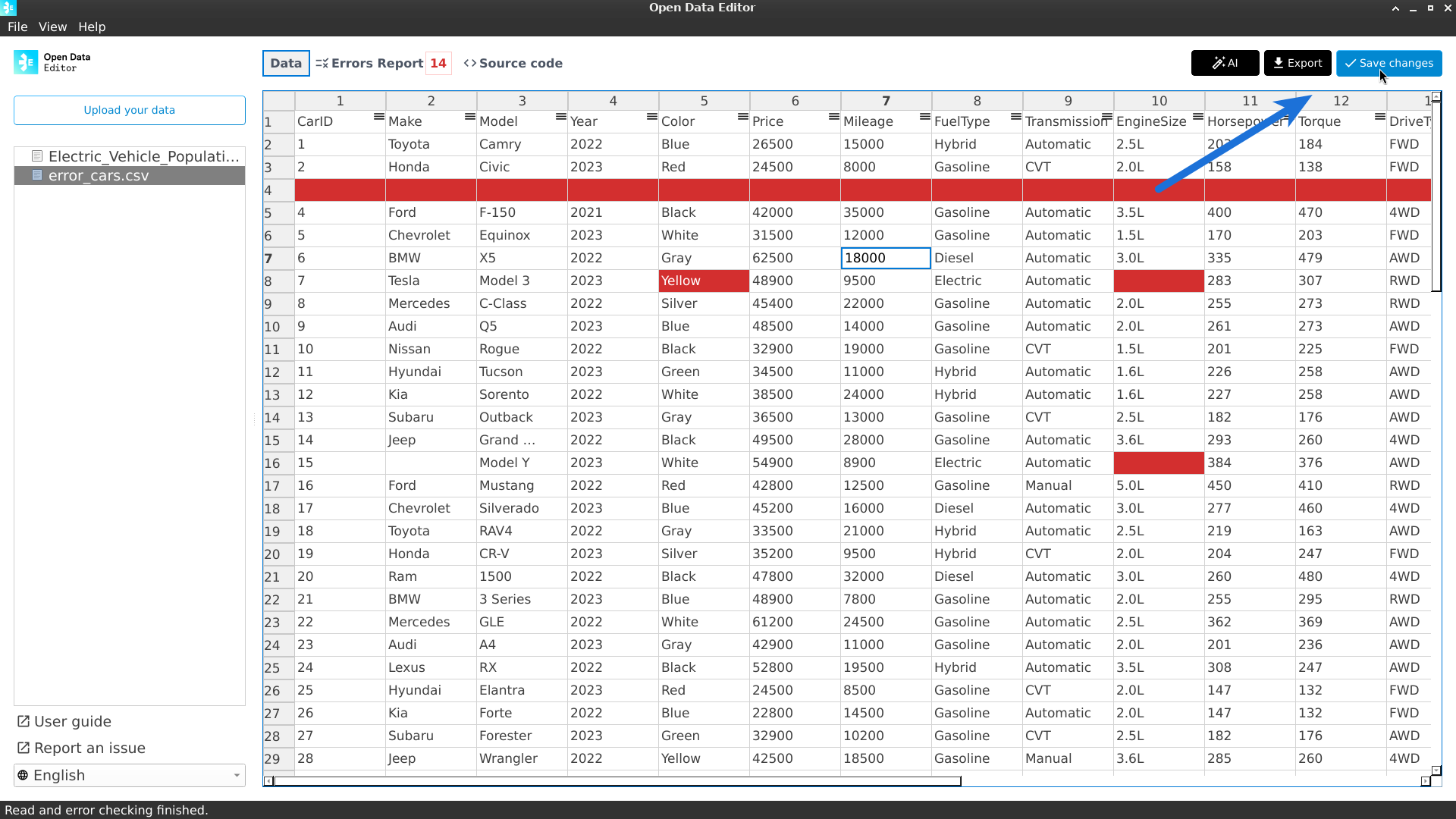Image resolution: width=1456 pixels, height=819 pixels.
Task: Switch to Source code tab
Action: (513, 63)
